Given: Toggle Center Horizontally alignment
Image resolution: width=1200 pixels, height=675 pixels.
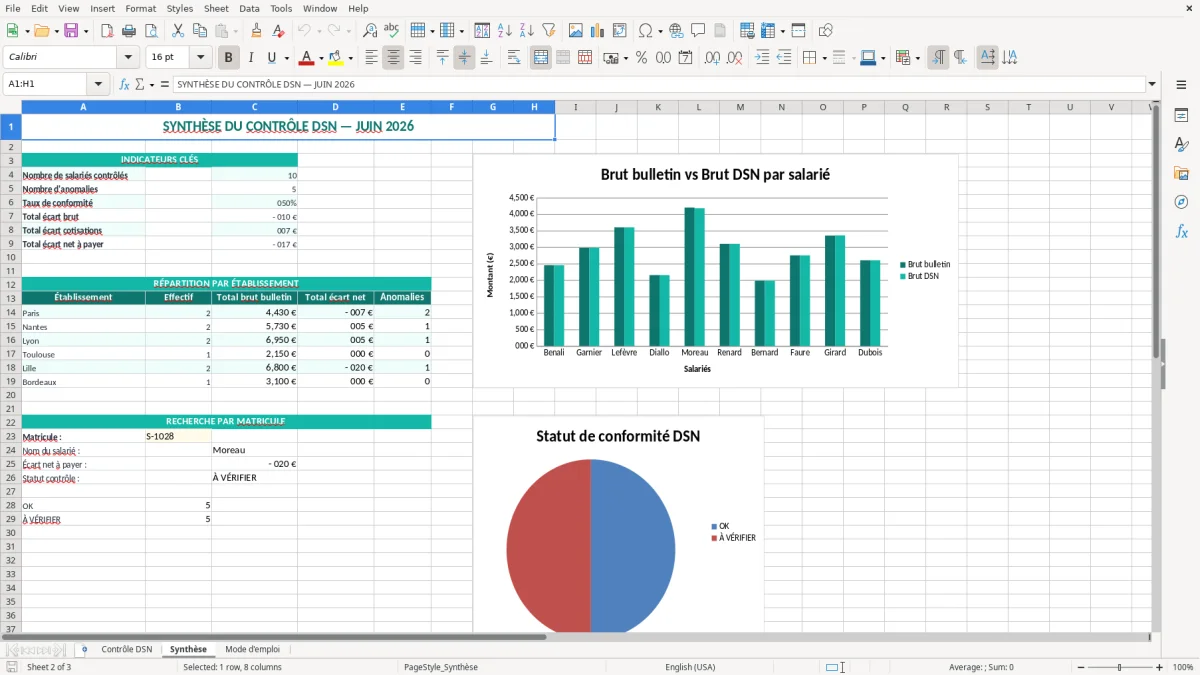Looking at the screenshot, I should pos(393,58).
